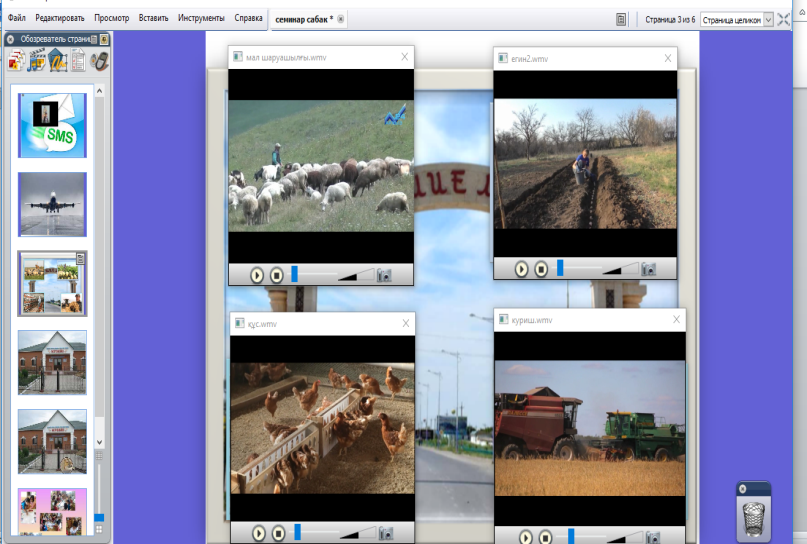807x544 pixels.
Task: Play the куриш.wmv video
Action: [525, 537]
